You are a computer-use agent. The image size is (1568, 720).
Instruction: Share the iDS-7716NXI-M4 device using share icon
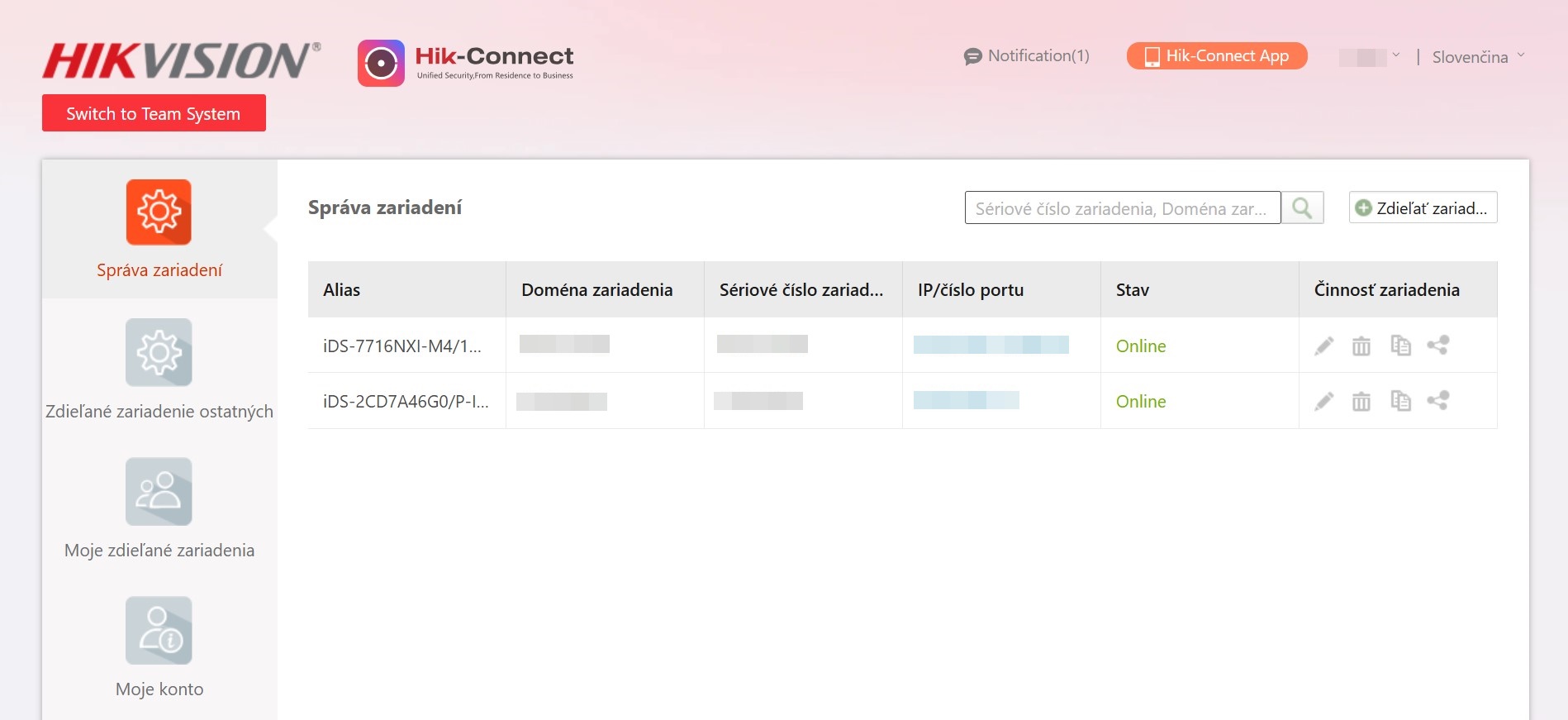1438,345
